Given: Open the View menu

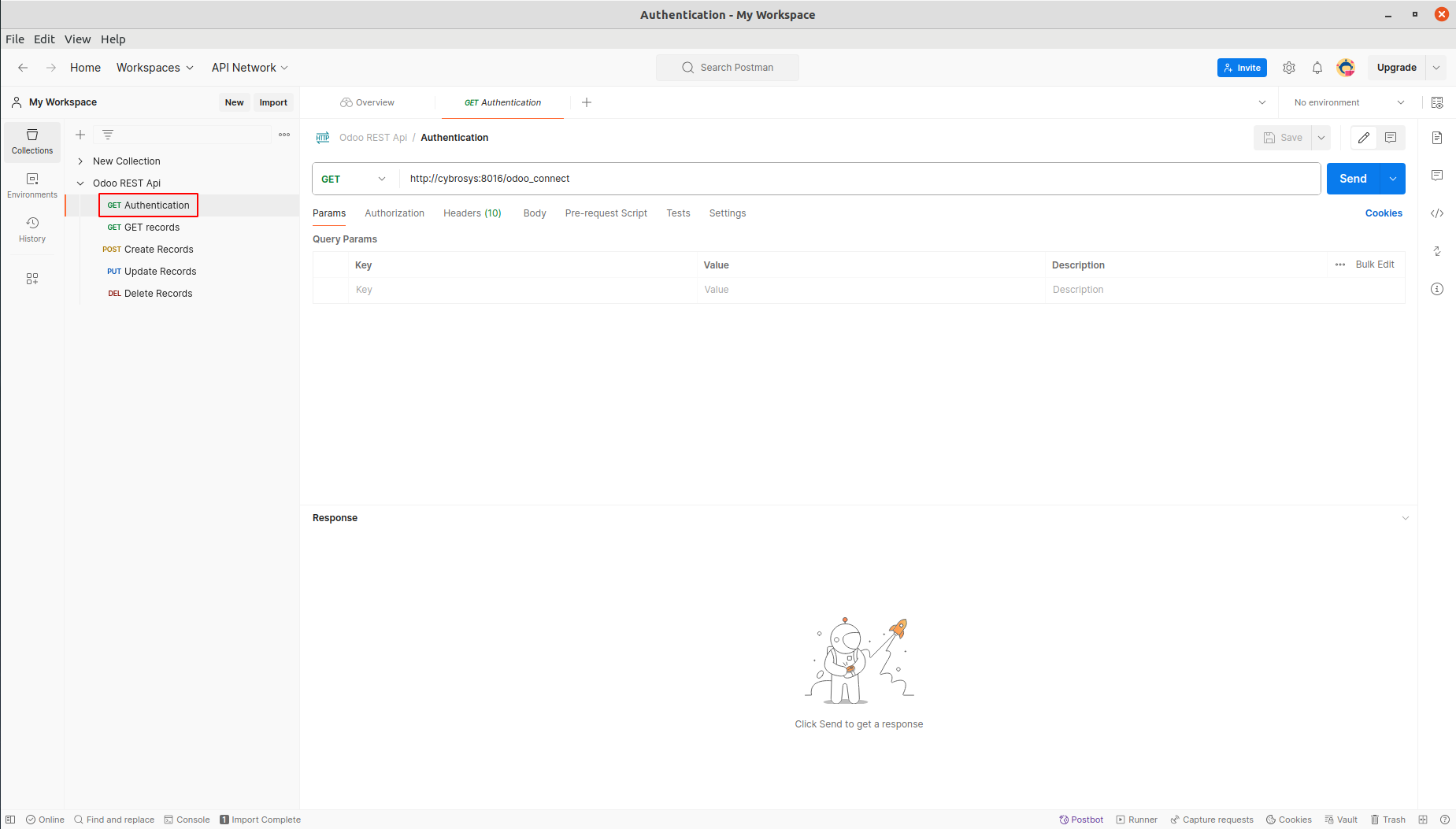Looking at the screenshot, I should tap(77, 39).
